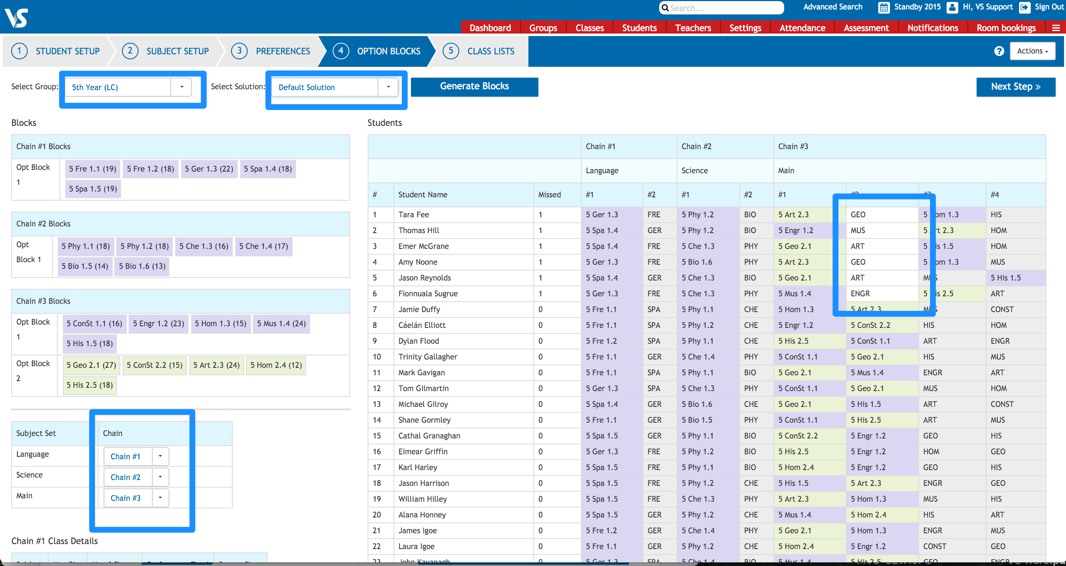Click student name Thomas Hill
1066x566 pixels.
(x=417, y=230)
